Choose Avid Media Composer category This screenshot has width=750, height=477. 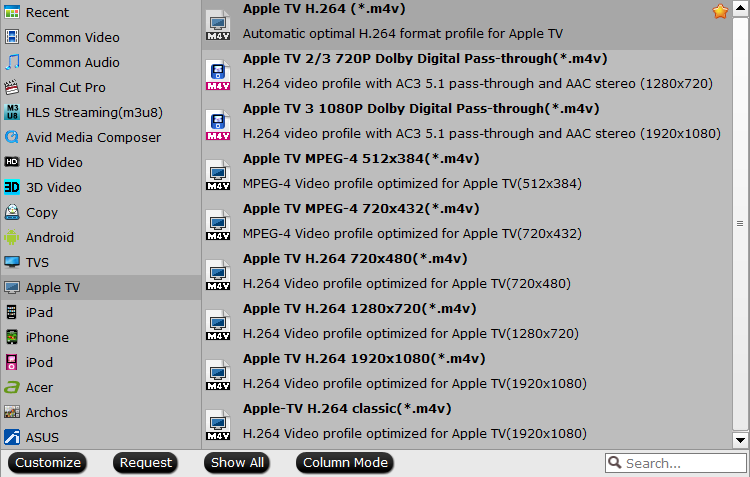(100, 137)
